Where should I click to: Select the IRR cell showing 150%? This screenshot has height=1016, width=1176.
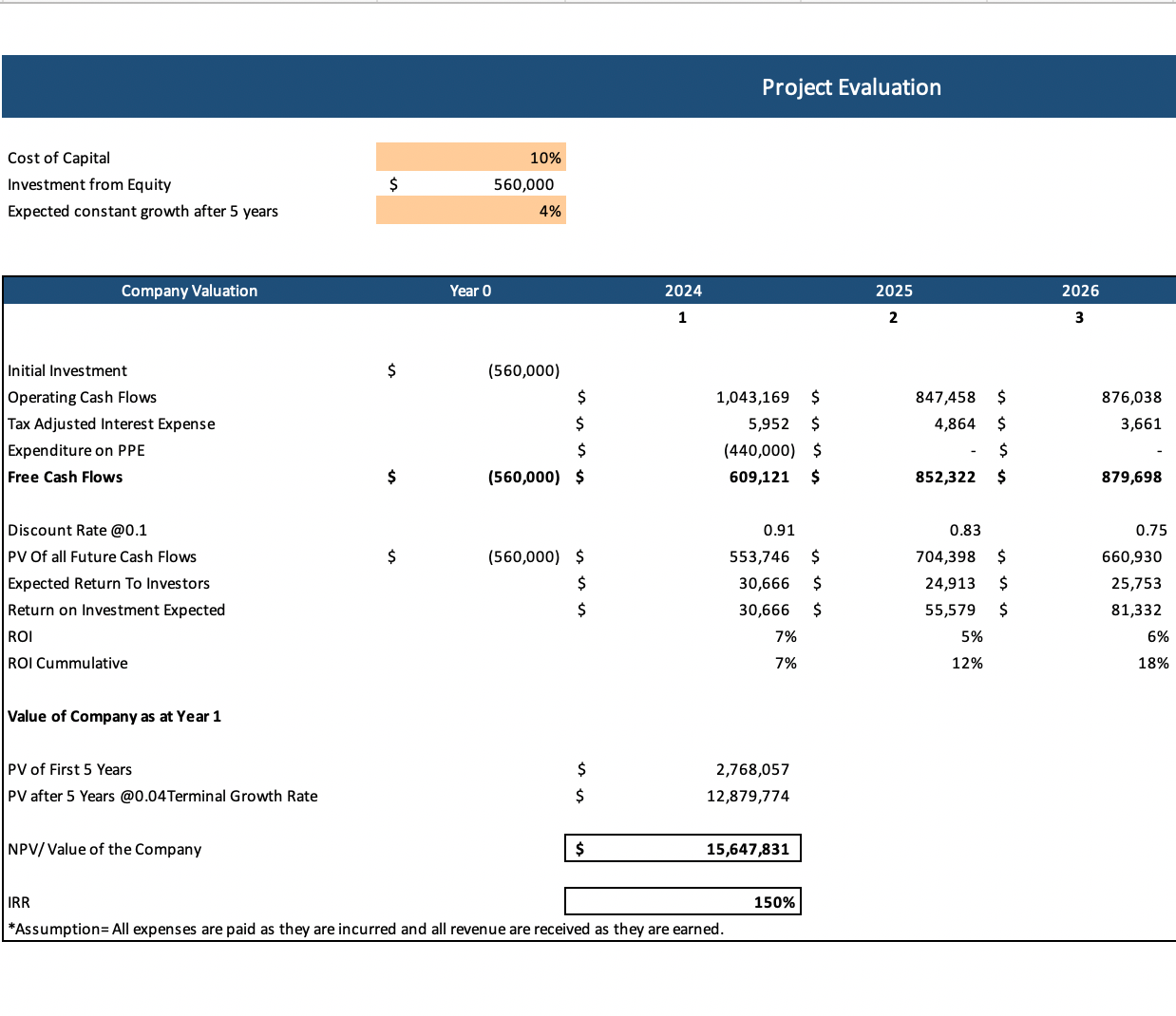683,901
